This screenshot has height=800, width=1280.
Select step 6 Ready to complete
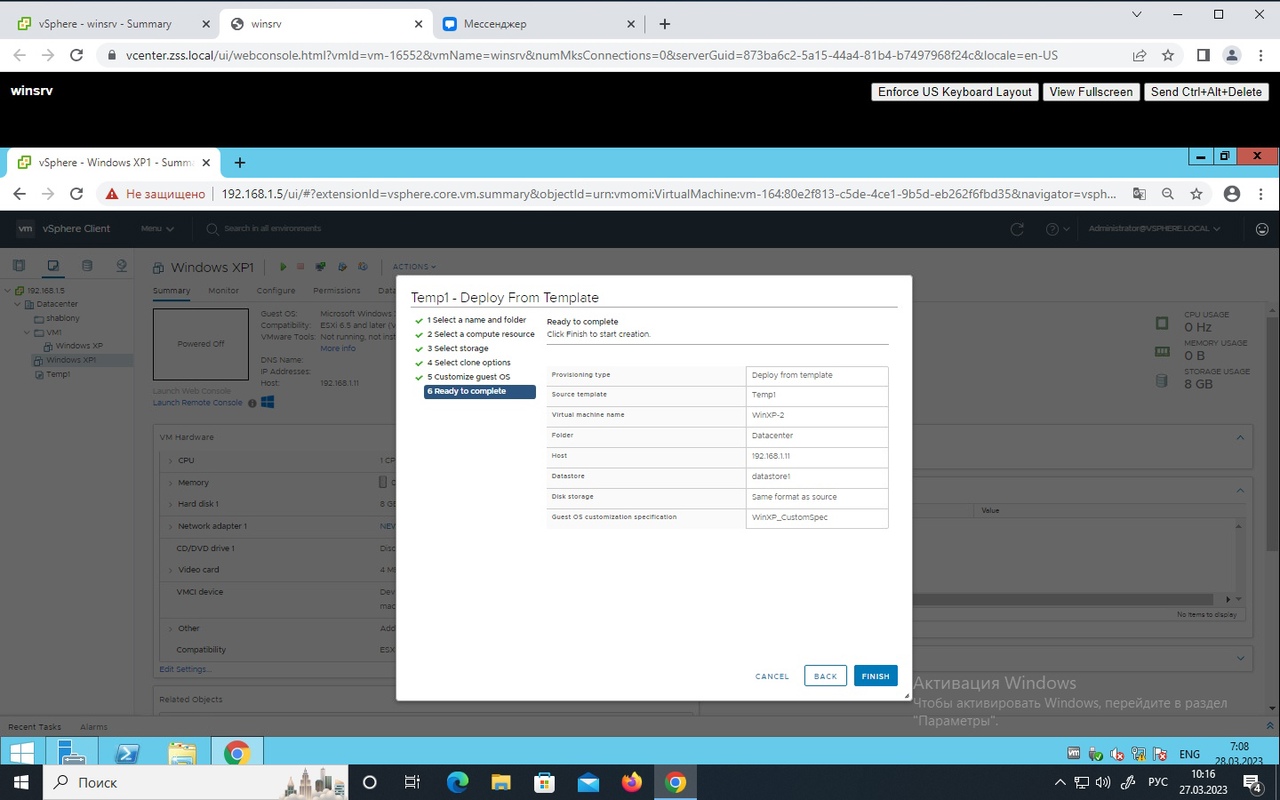coord(480,391)
